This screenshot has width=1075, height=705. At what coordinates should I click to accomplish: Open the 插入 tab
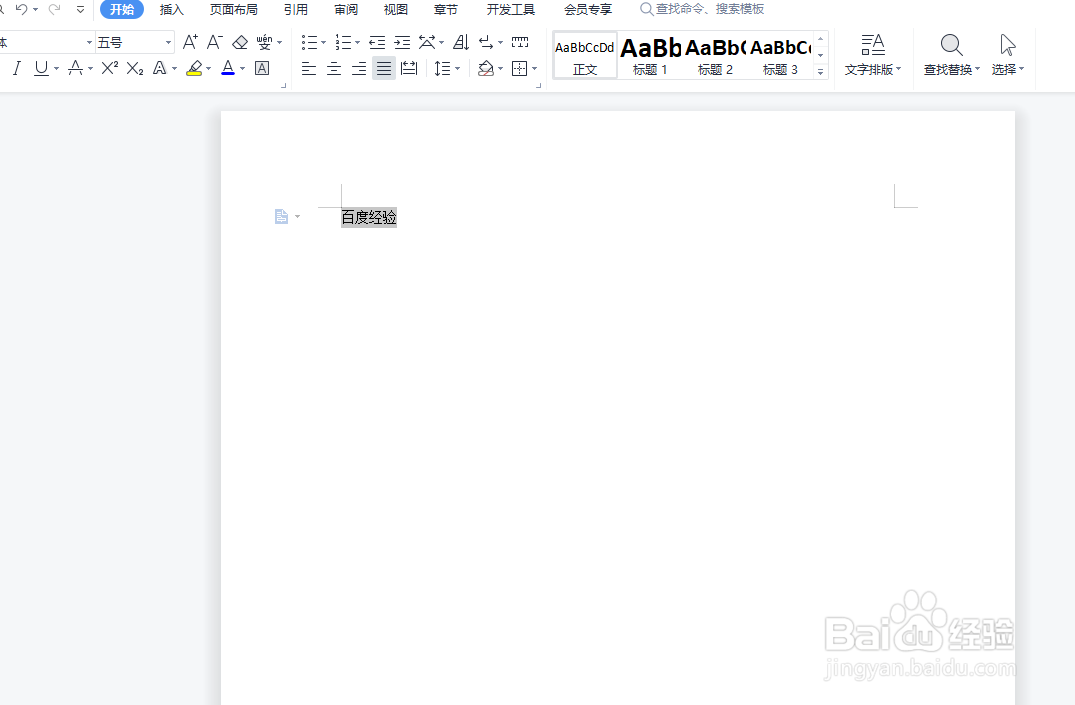[x=171, y=10]
